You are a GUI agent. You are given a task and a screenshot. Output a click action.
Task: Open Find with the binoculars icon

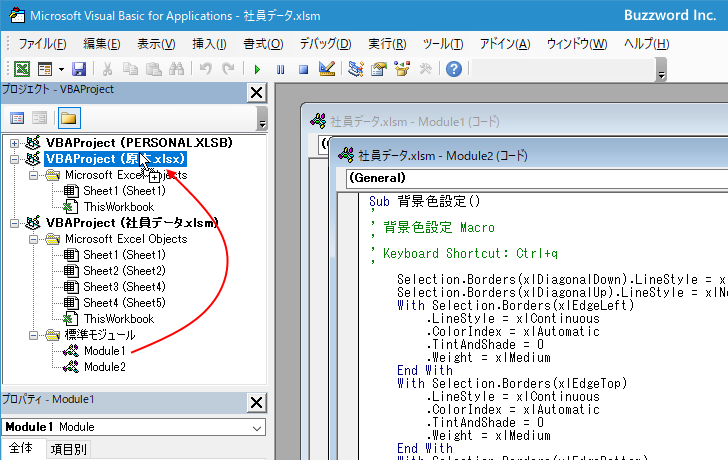pyautogui.click(x=176, y=69)
